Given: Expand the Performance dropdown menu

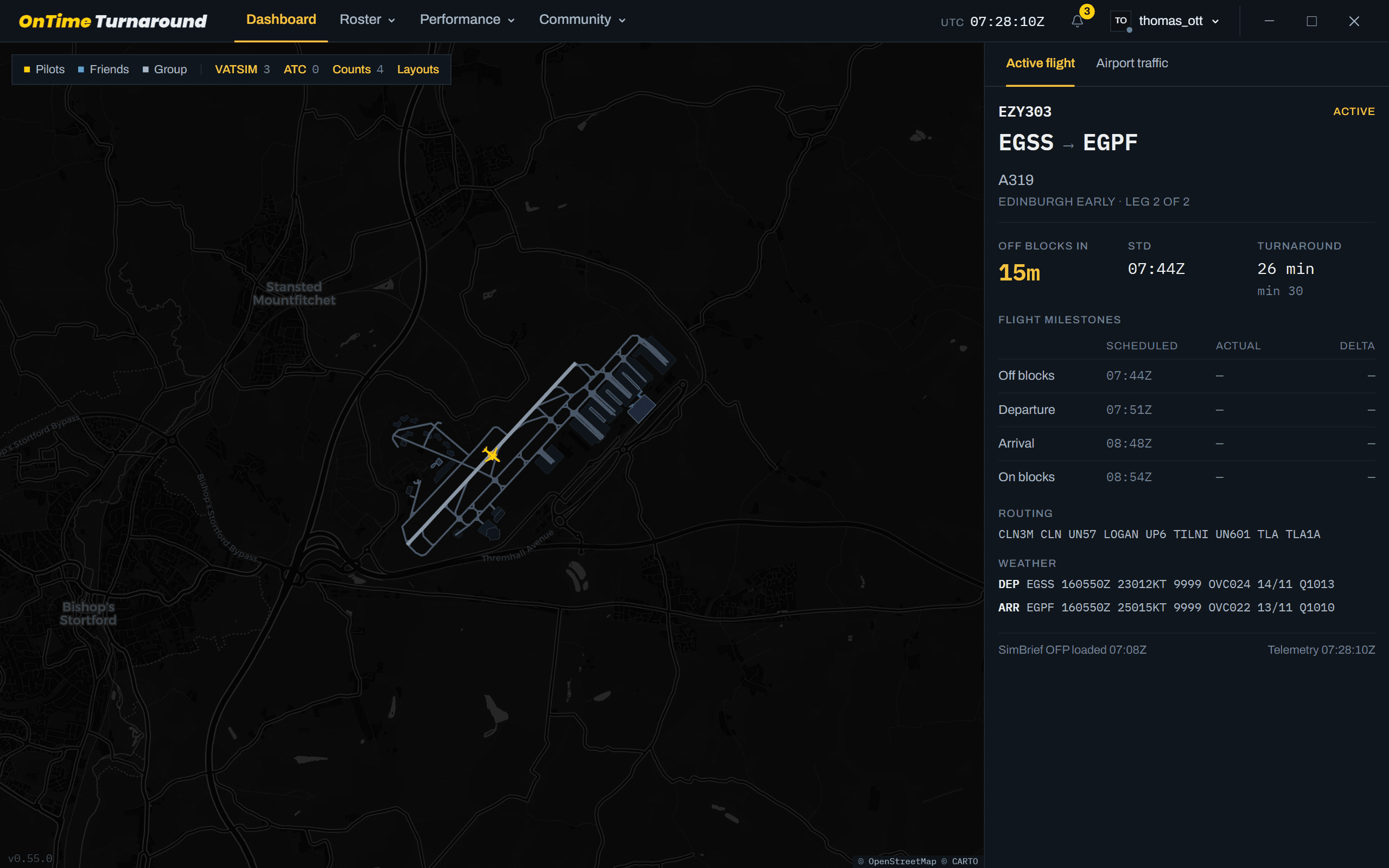Looking at the screenshot, I should 467,20.
